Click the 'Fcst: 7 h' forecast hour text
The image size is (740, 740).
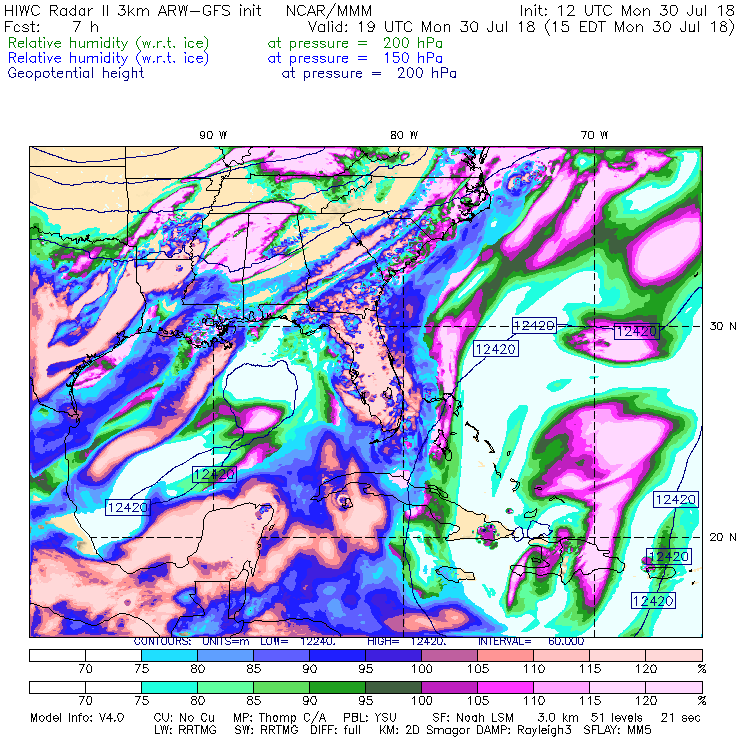pyautogui.click(x=51, y=27)
